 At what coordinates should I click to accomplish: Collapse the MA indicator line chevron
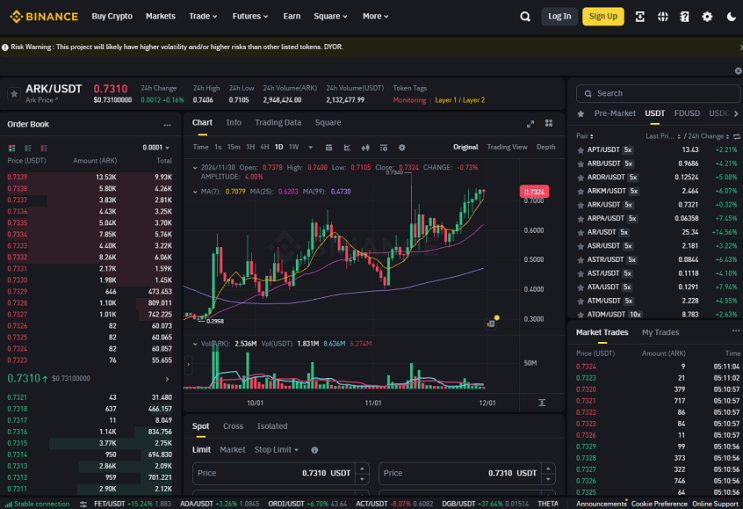195,192
